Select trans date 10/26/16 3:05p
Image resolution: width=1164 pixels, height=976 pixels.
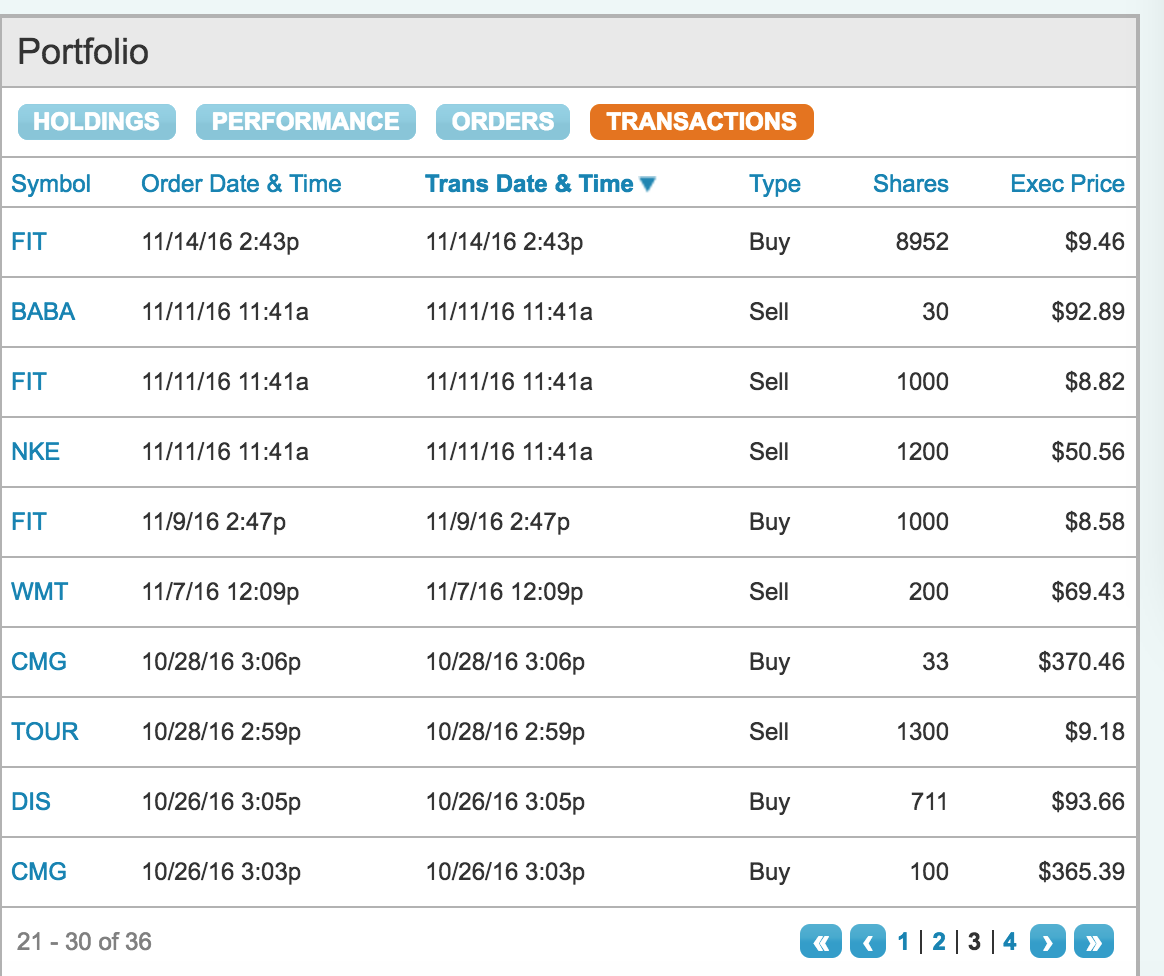pos(505,802)
